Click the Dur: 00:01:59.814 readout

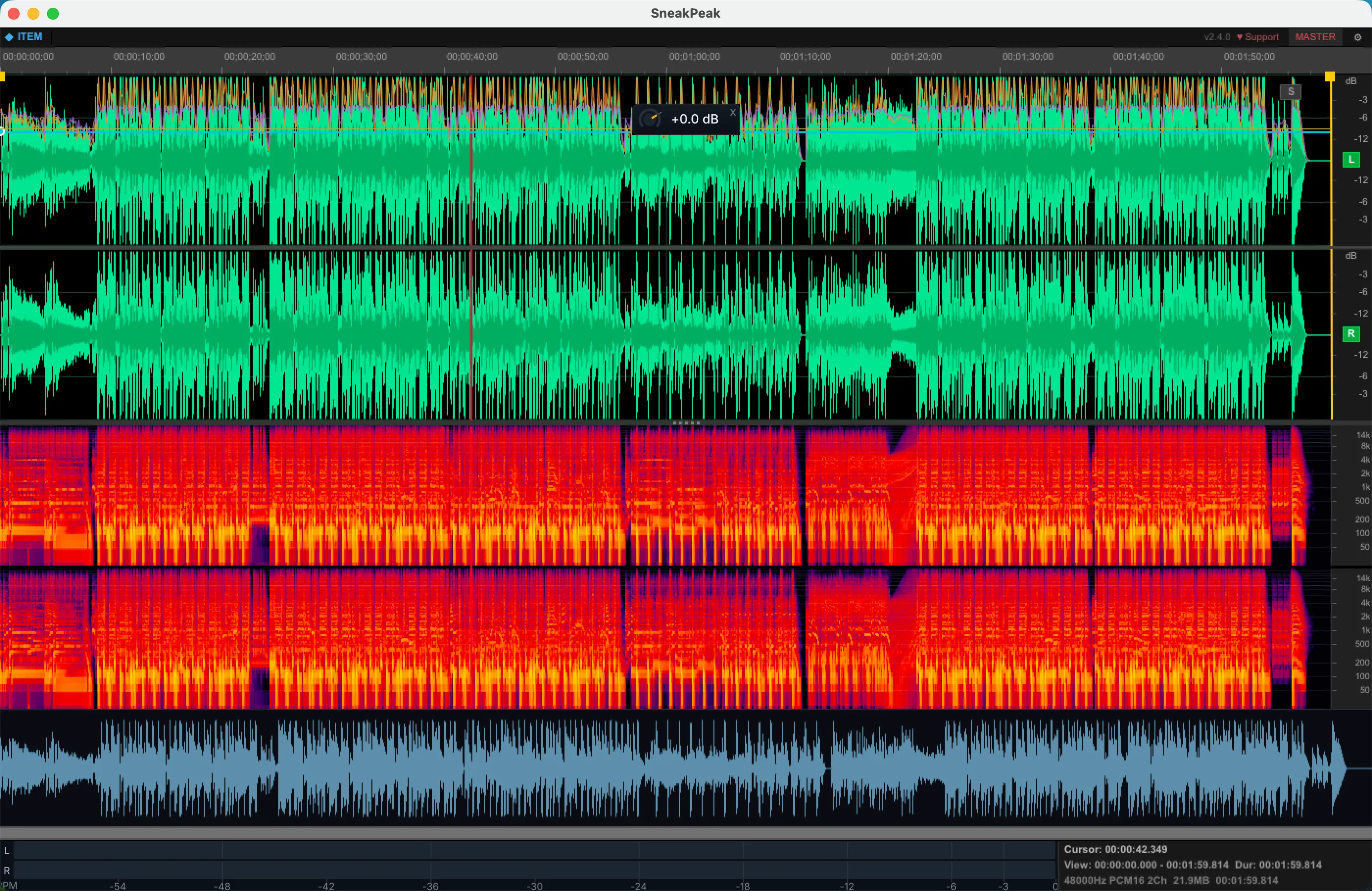1278,865
